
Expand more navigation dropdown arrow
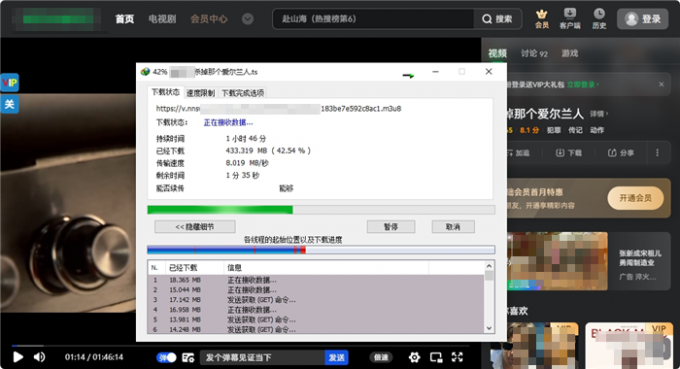pyautogui.click(x=248, y=19)
